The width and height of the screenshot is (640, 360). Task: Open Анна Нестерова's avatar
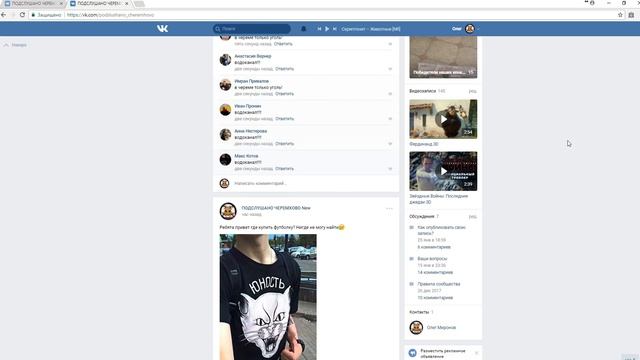(225, 134)
